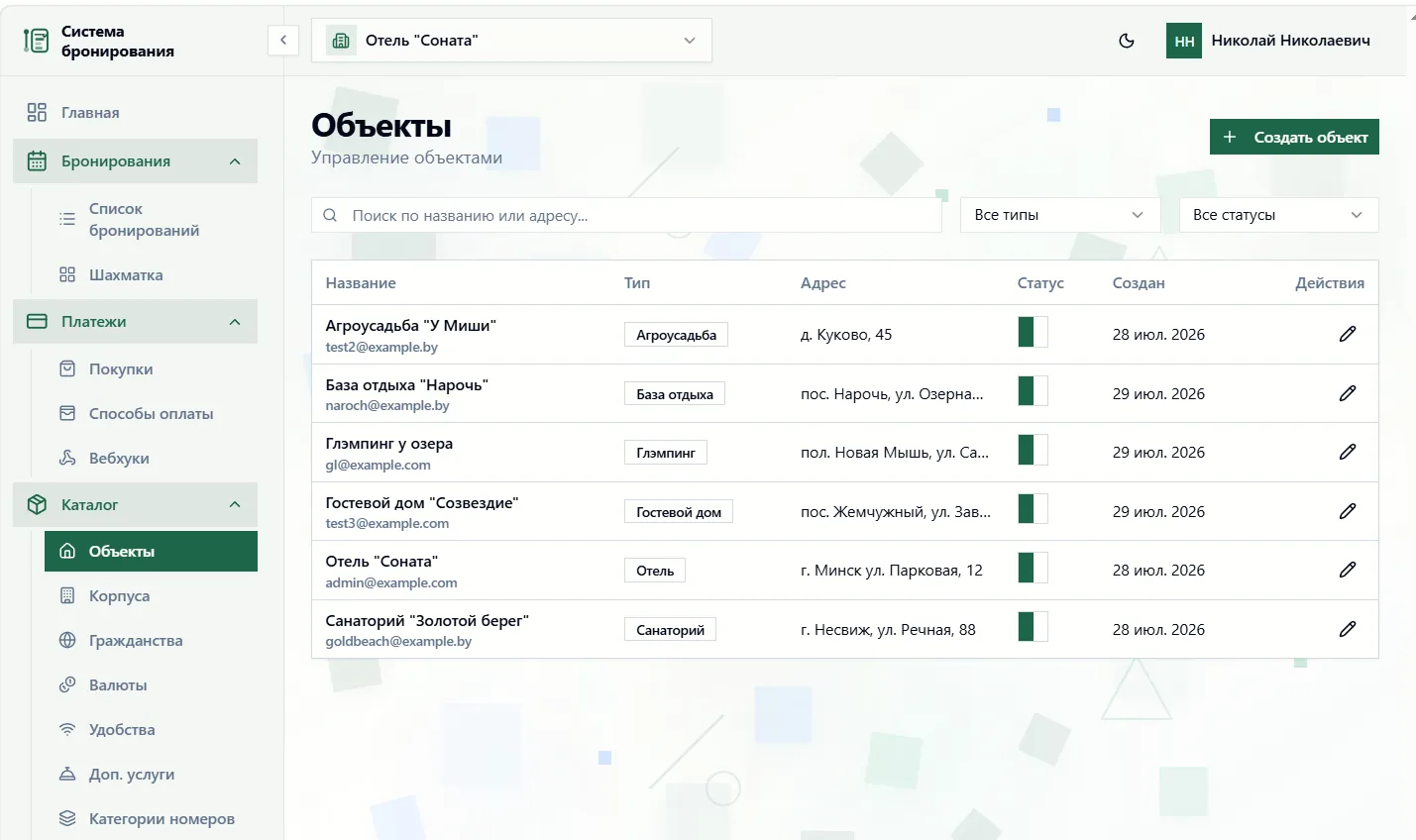Screen dimensions: 1416x840
Task: Select the Объекты menu item
Action: pyautogui.click(x=151, y=552)
